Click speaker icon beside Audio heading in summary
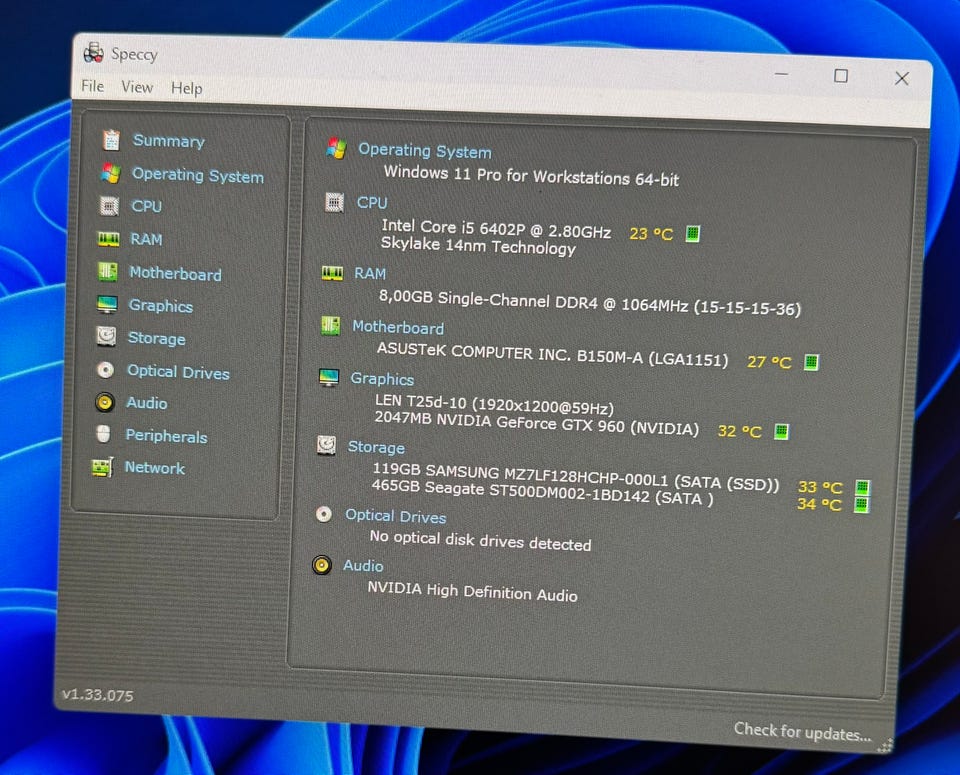 [x=322, y=564]
